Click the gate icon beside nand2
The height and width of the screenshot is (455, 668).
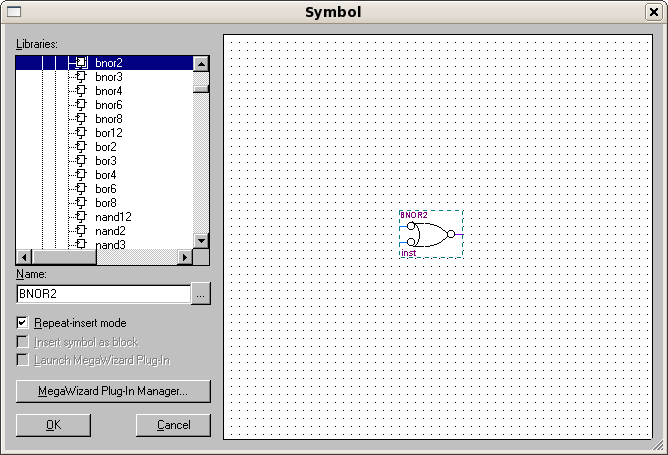click(x=81, y=231)
